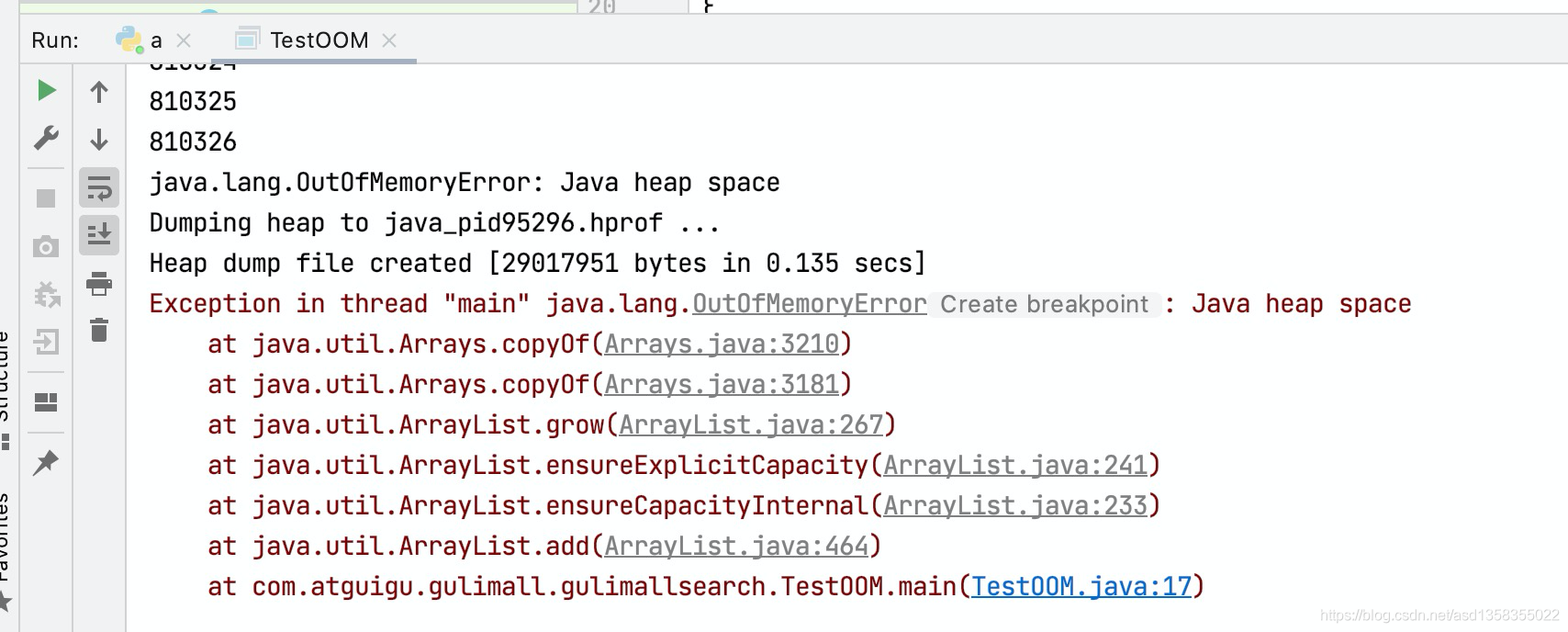This screenshot has width=1568, height=632.
Task: Open run configuration wrench settings
Action: pyautogui.click(x=46, y=138)
